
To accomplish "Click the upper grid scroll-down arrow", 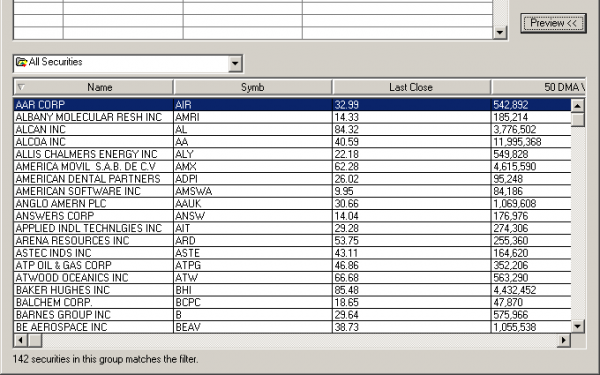I will click(x=500, y=33).
